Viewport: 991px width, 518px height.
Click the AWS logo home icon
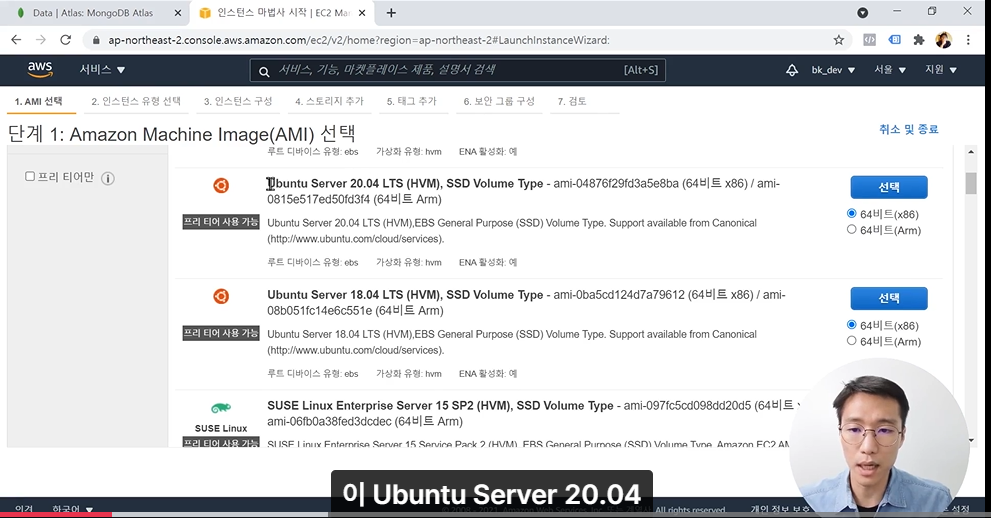(40, 69)
